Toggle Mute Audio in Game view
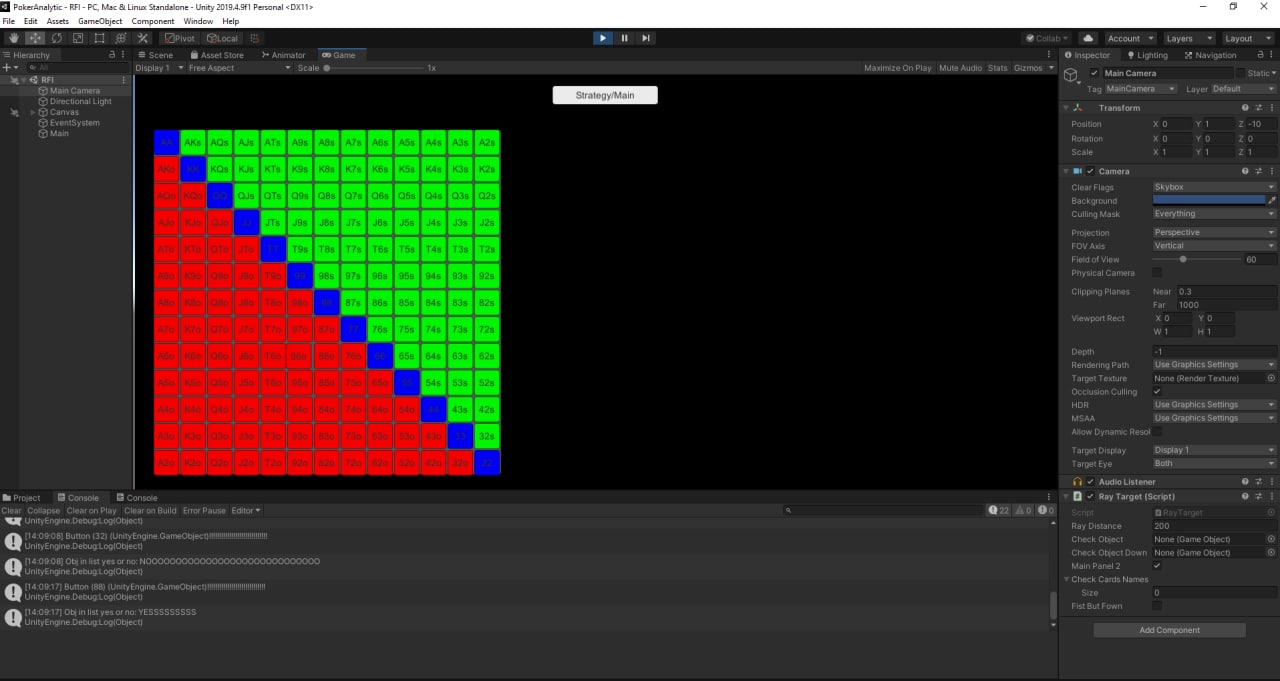 pos(960,68)
